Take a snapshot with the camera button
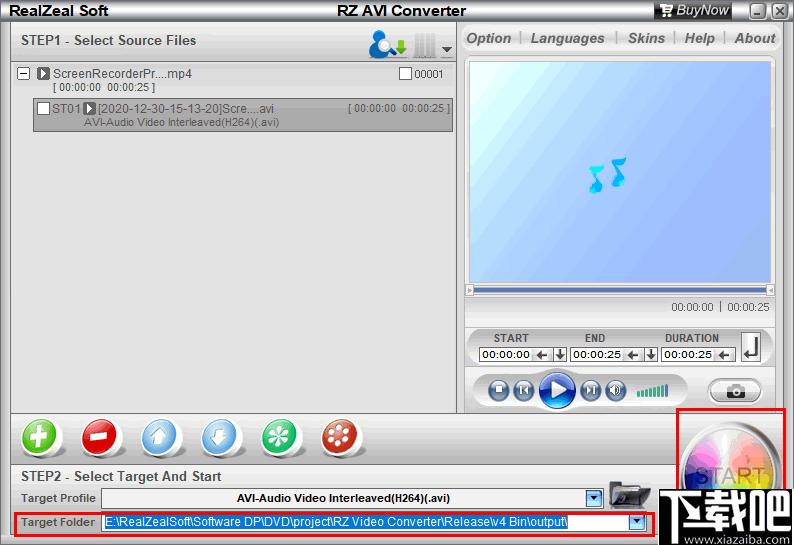 pyautogui.click(x=735, y=391)
